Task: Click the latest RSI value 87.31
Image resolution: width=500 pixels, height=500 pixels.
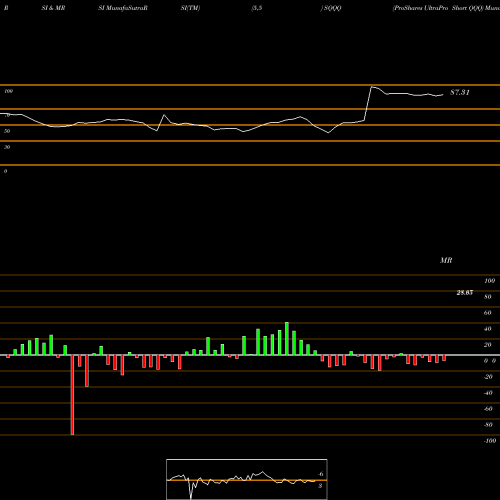Action: 460,92
